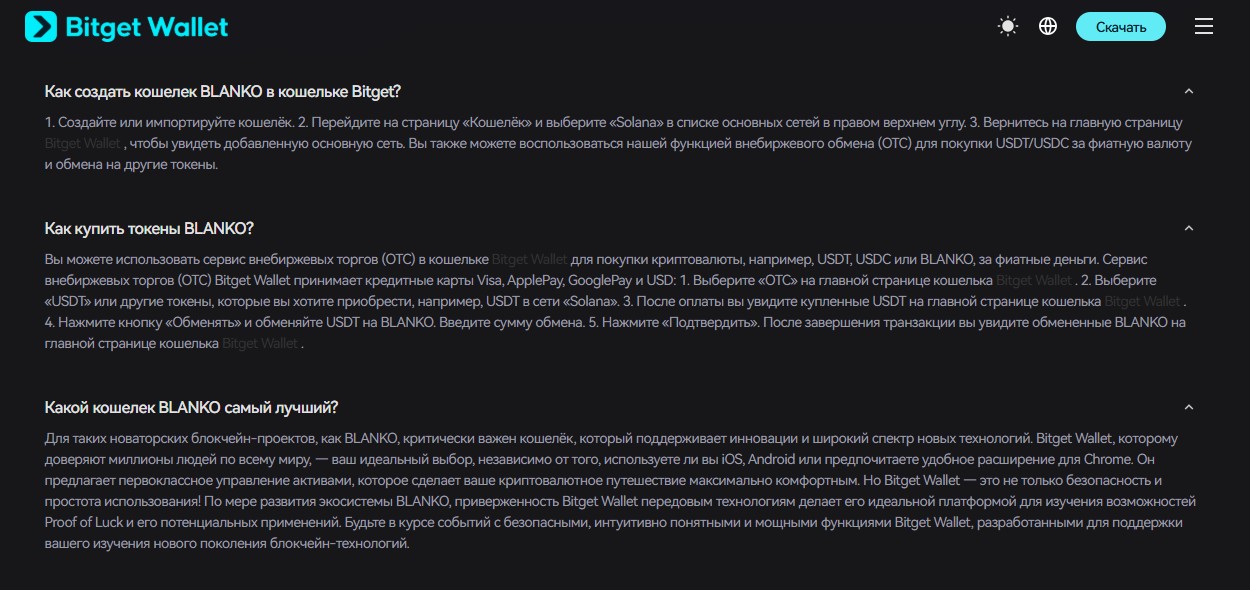Collapse chevron beside 'Как купить токены BLANKO?'
Image resolution: width=1250 pixels, height=590 pixels.
(1189, 228)
